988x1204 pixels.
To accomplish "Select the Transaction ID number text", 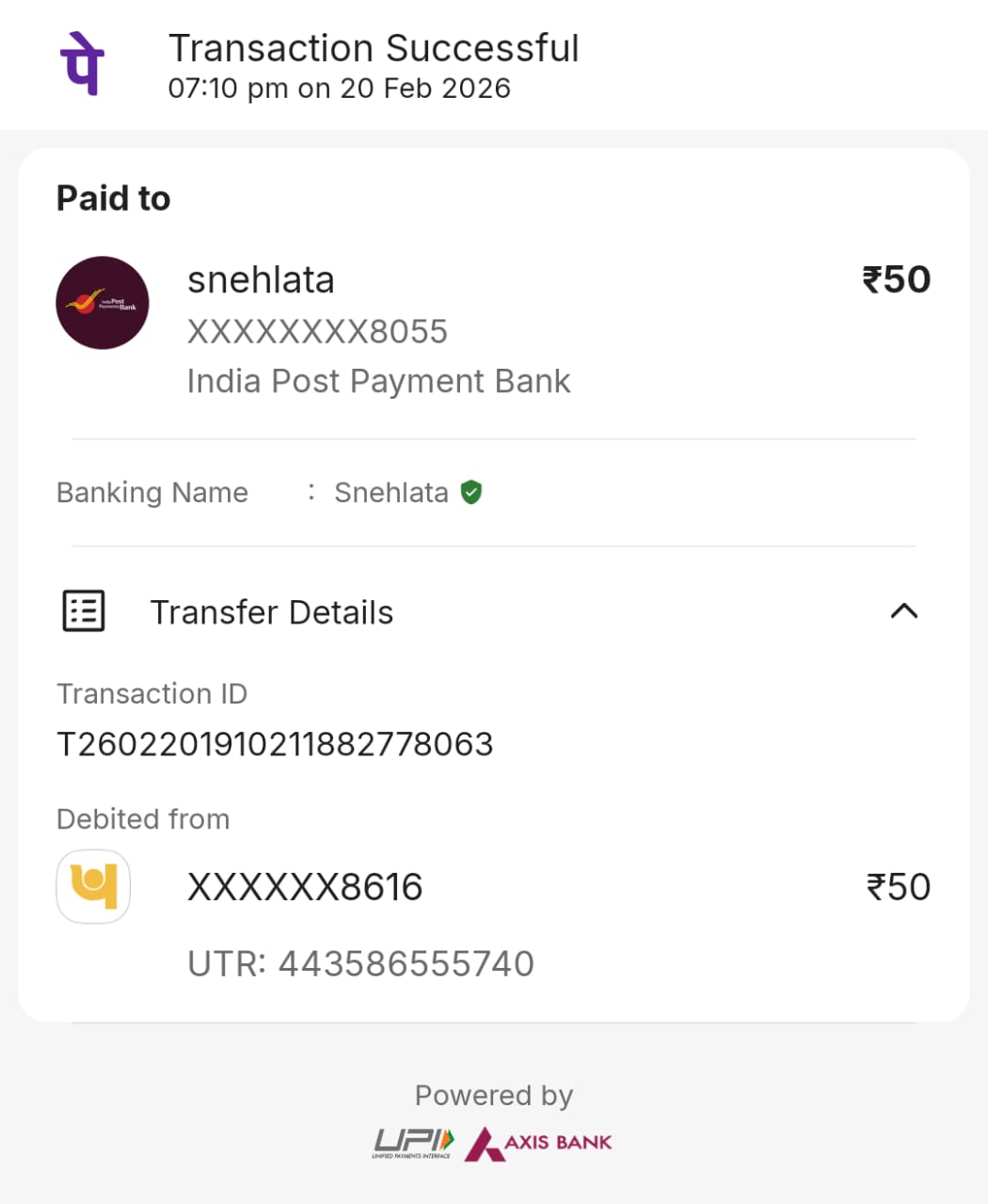I will coord(275,744).
